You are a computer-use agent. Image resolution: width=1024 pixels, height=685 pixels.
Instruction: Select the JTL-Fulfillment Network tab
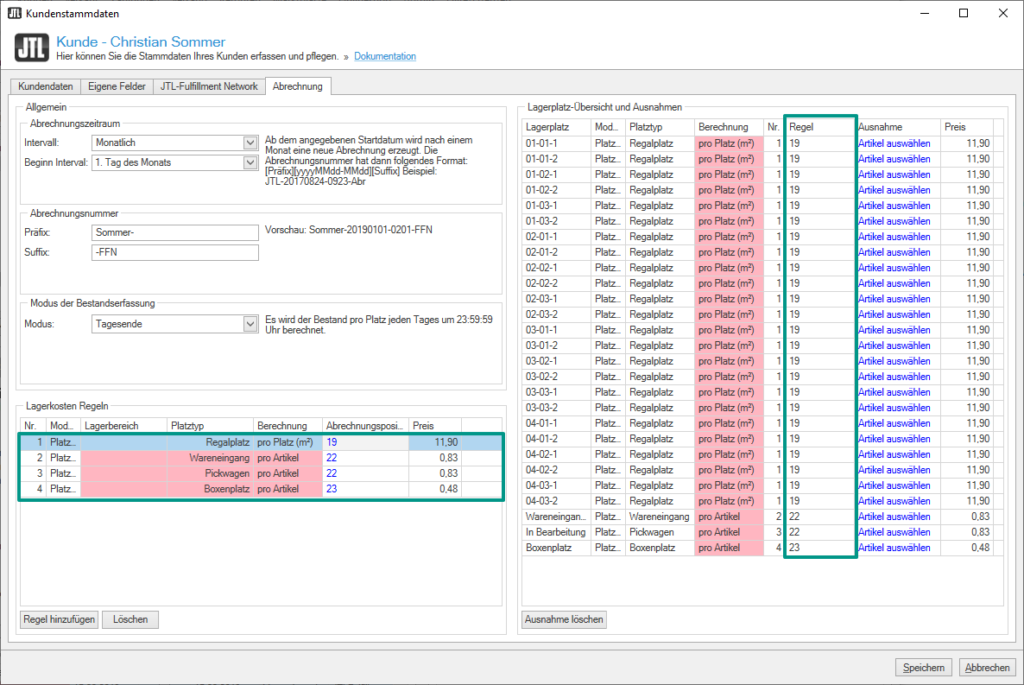[x=210, y=87]
